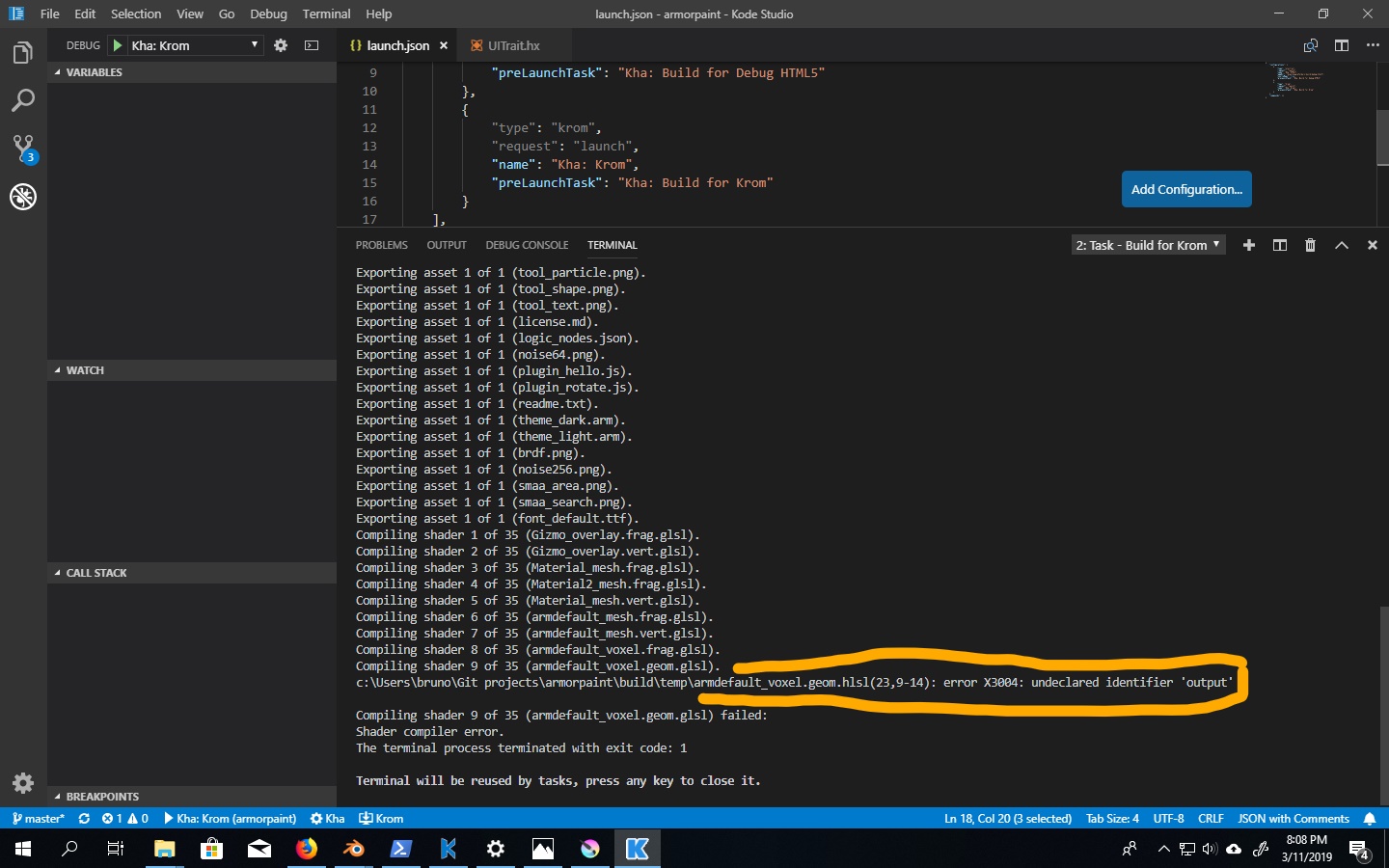Kill the terminal with the trash icon

click(x=1311, y=245)
